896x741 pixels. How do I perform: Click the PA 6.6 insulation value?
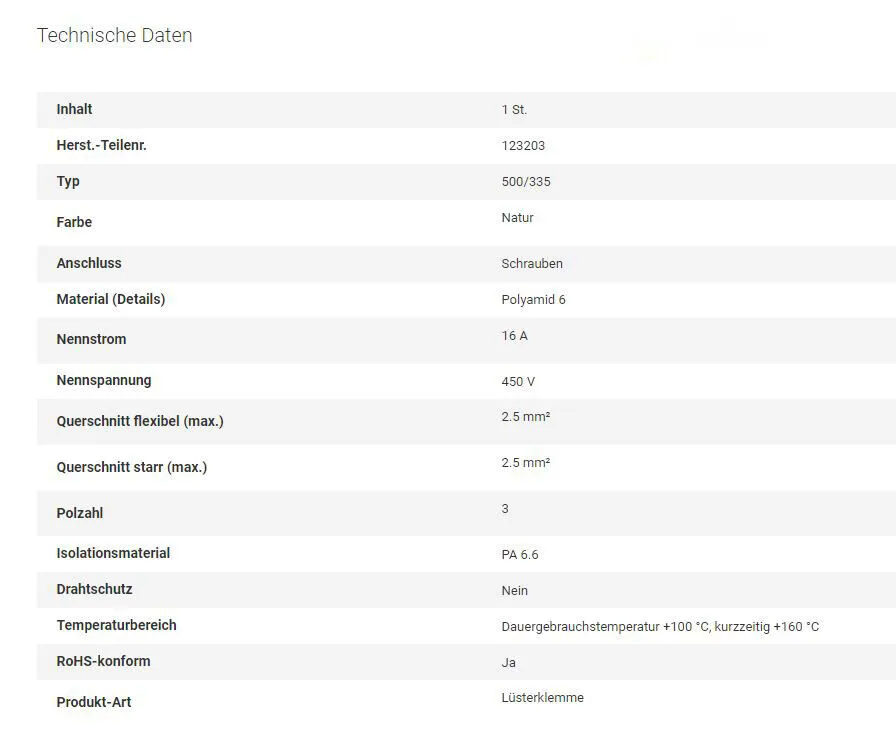(x=520, y=555)
